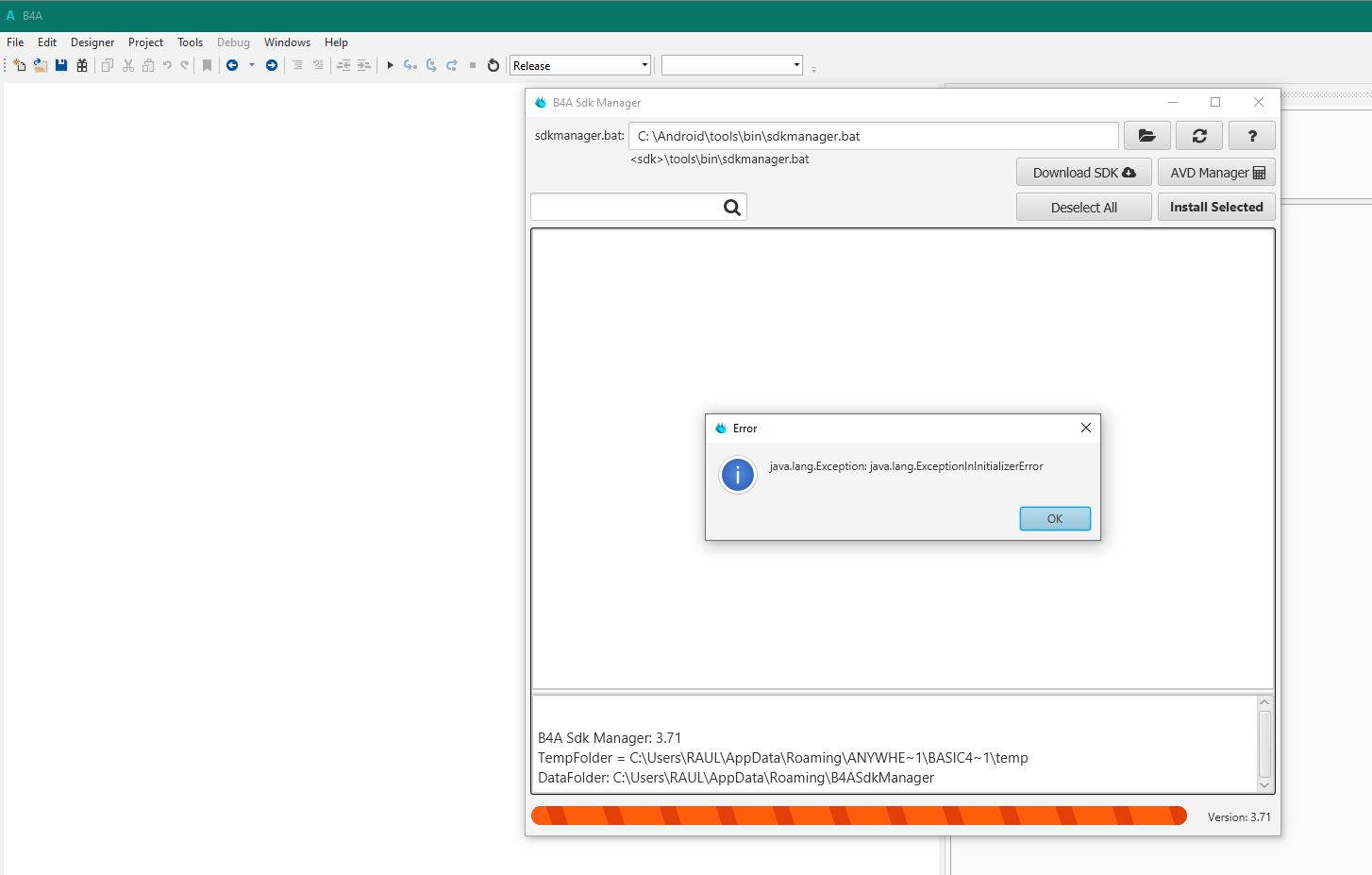
Task: Click the Undo arrow icon
Action: coord(167,65)
